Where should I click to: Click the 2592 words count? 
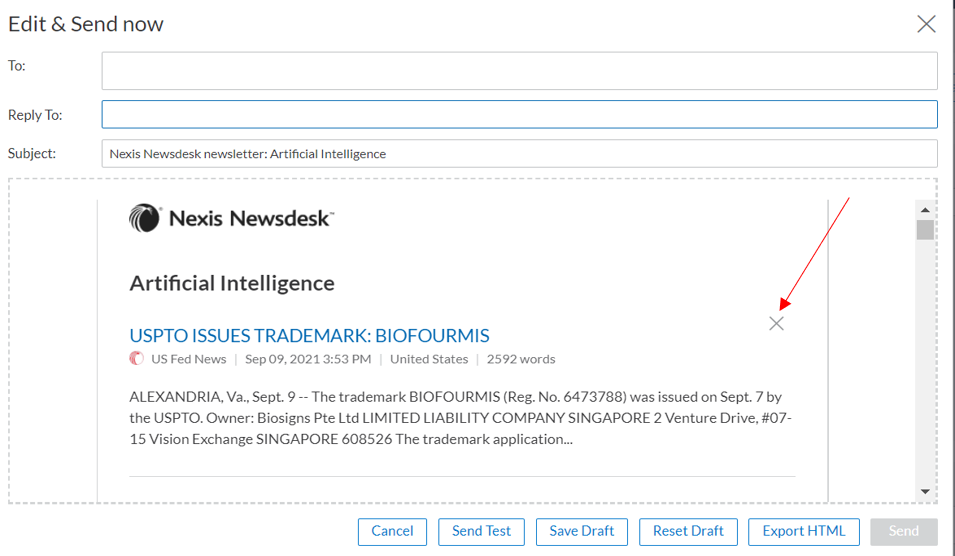[x=521, y=359]
